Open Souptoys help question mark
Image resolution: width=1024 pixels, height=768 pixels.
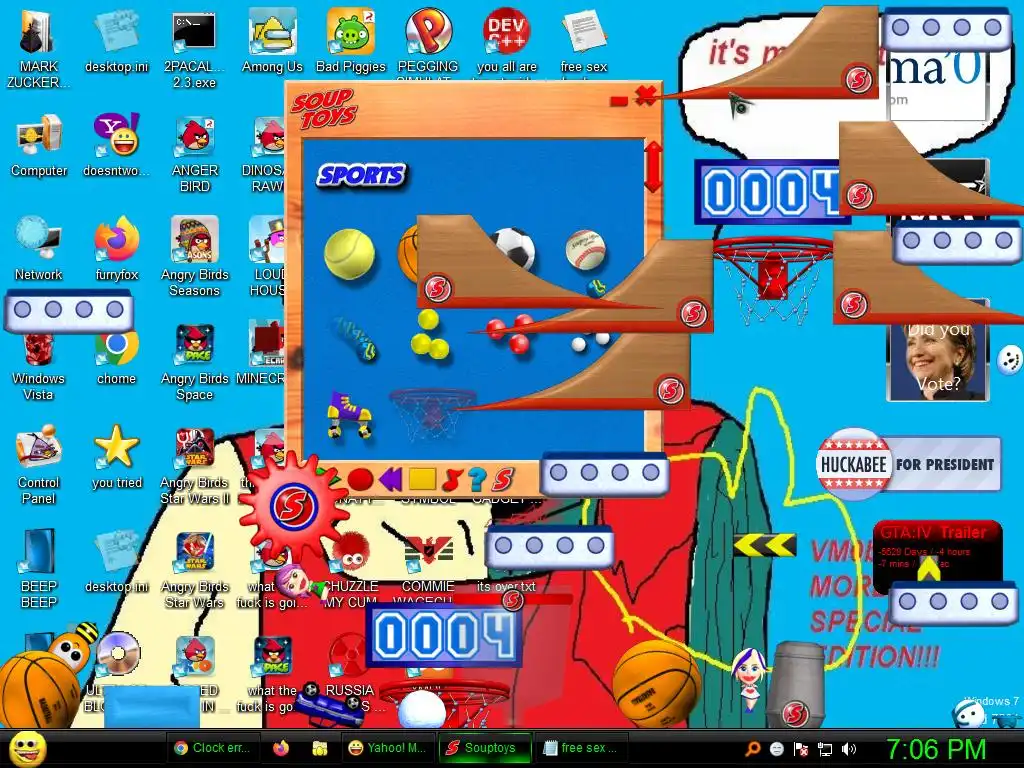[477, 479]
